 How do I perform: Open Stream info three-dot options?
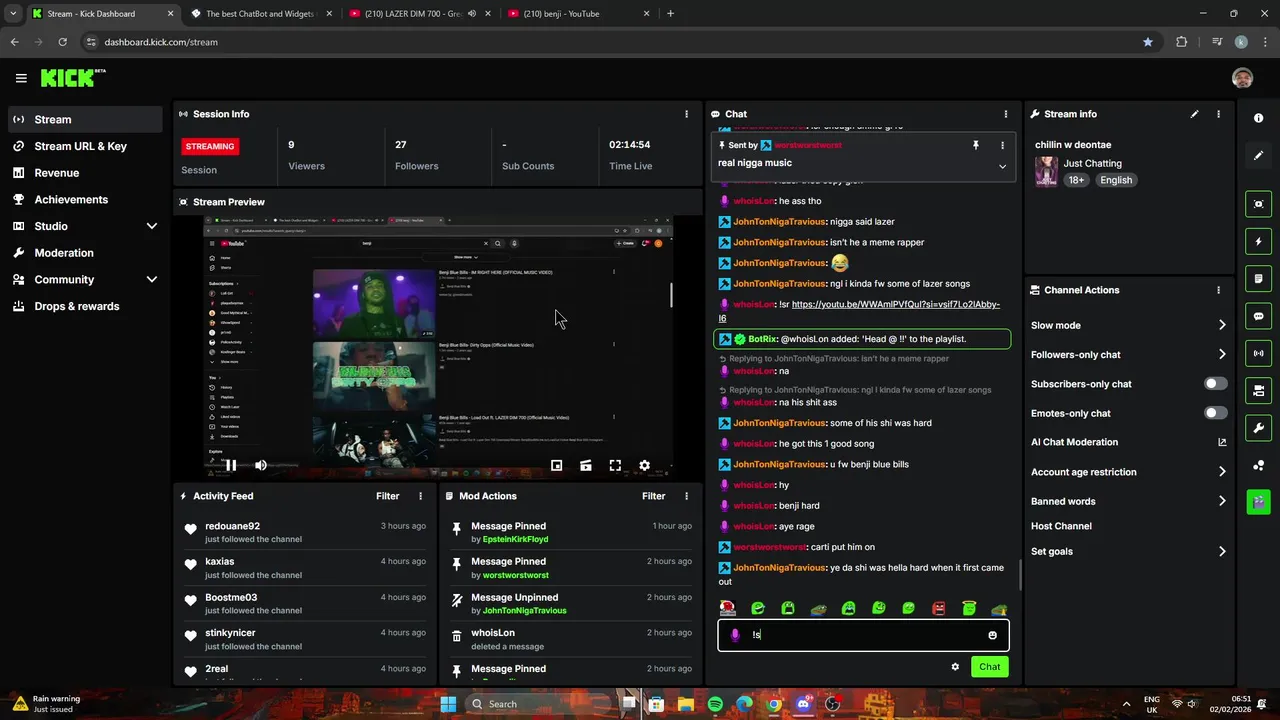click(x=1218, y=114)
